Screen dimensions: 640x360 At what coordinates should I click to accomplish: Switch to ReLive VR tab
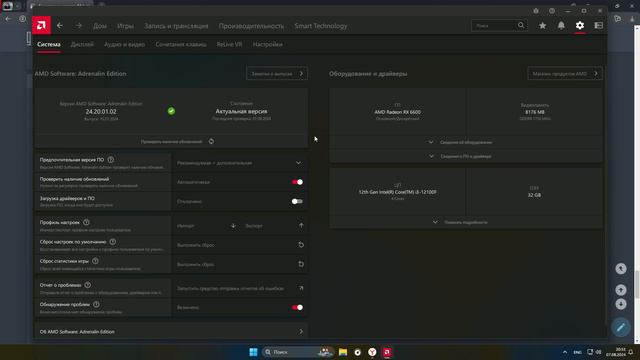[229, 44]
